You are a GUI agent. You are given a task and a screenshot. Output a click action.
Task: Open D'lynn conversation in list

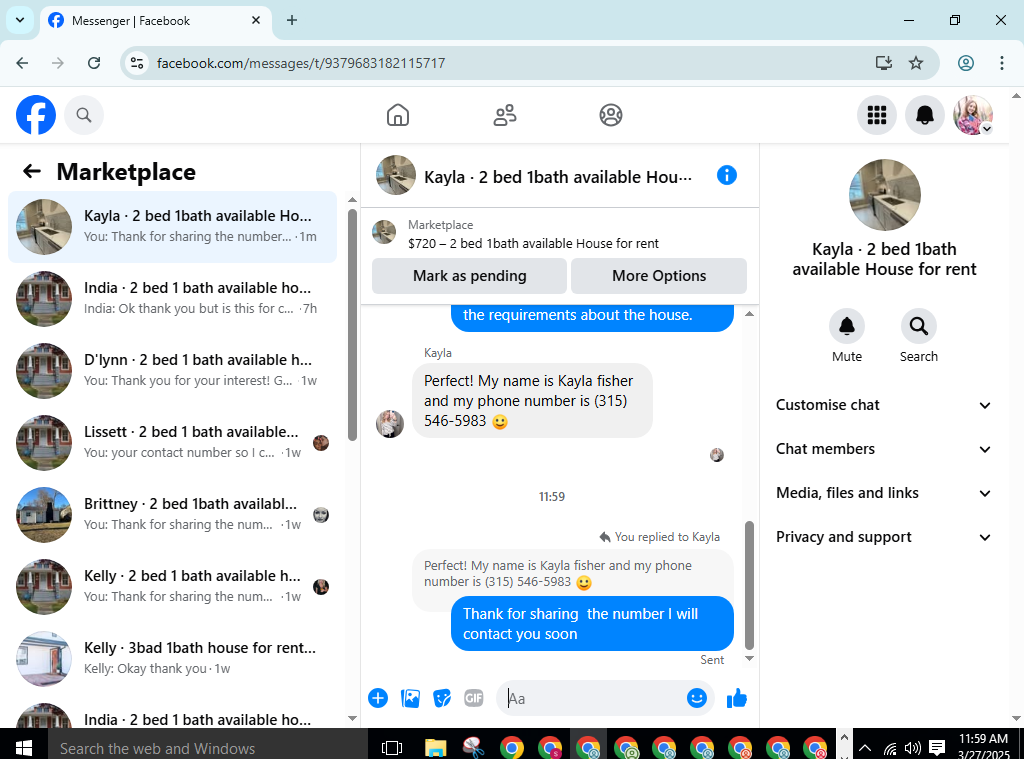tap(172, 370)
